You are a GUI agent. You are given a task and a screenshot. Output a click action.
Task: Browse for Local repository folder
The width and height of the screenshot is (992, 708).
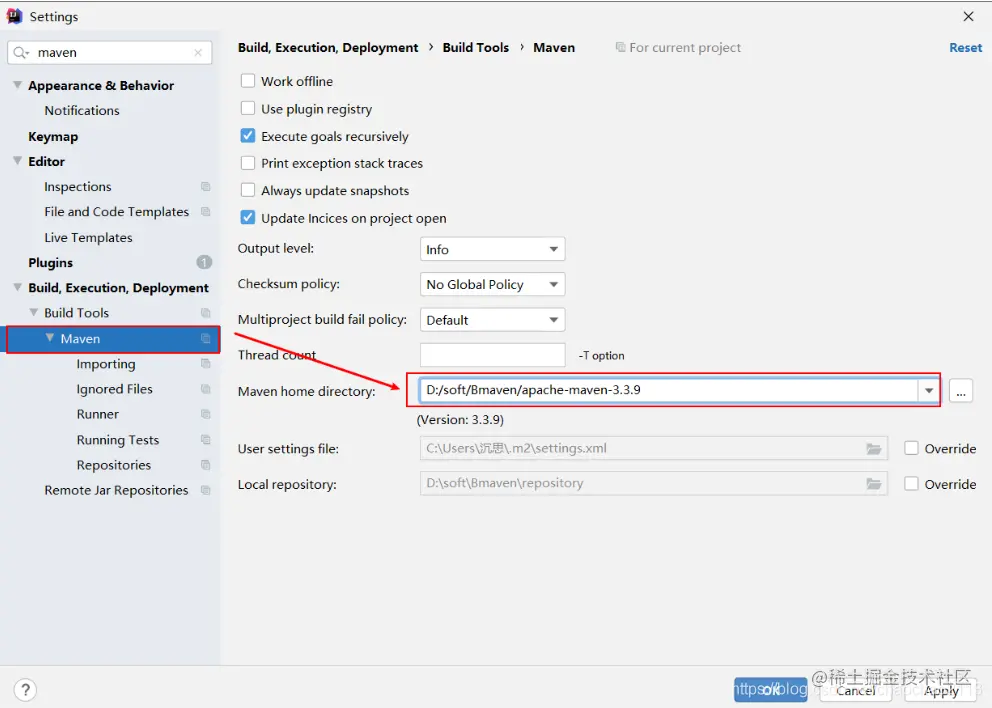874,484
